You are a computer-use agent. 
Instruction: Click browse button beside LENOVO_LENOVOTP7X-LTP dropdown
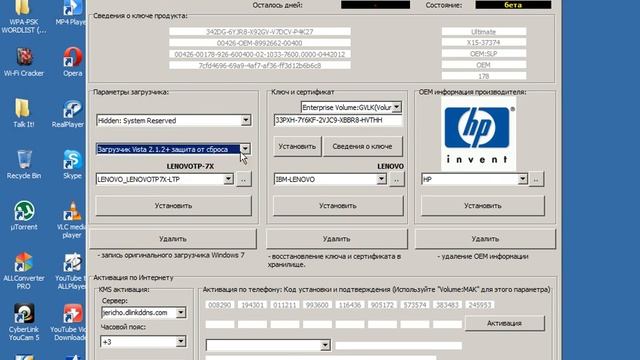coord(243,179)
